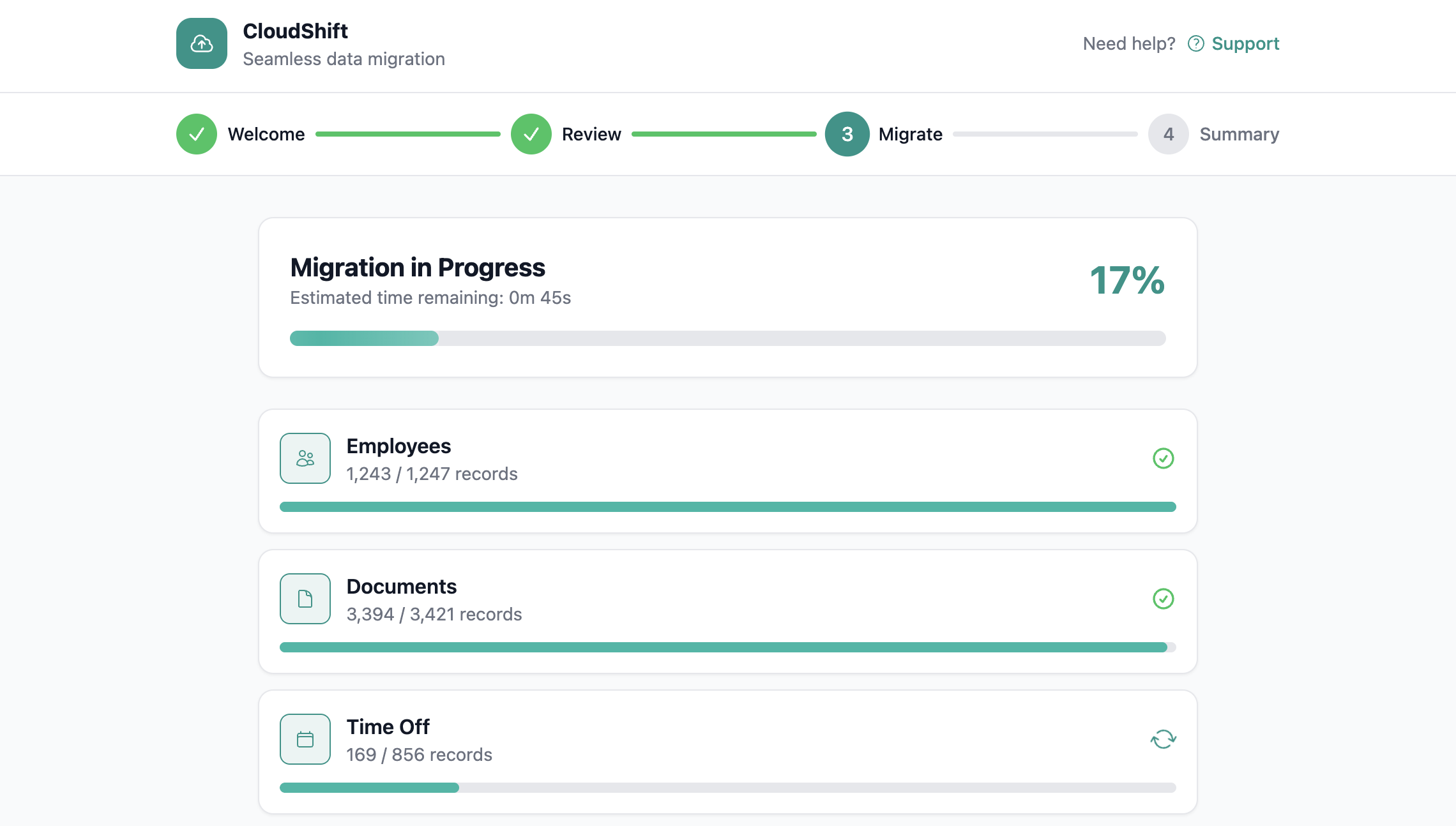Open the Support link
The image size is (1456, 826).
click(1247, 43)
